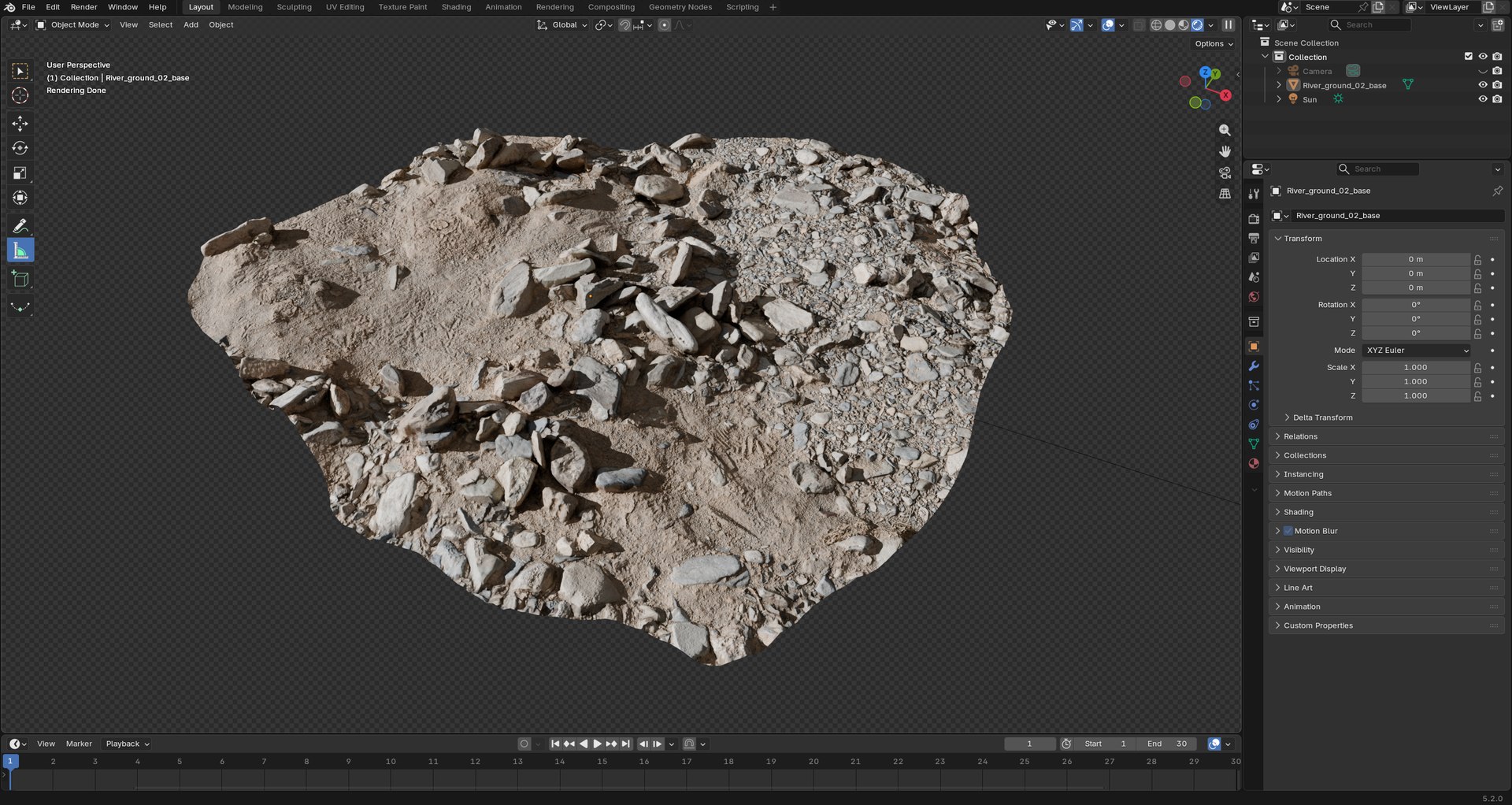Toggle Motion Blur checkbox
Viewport: 1512px width, 805px height.
(1288, 531)
